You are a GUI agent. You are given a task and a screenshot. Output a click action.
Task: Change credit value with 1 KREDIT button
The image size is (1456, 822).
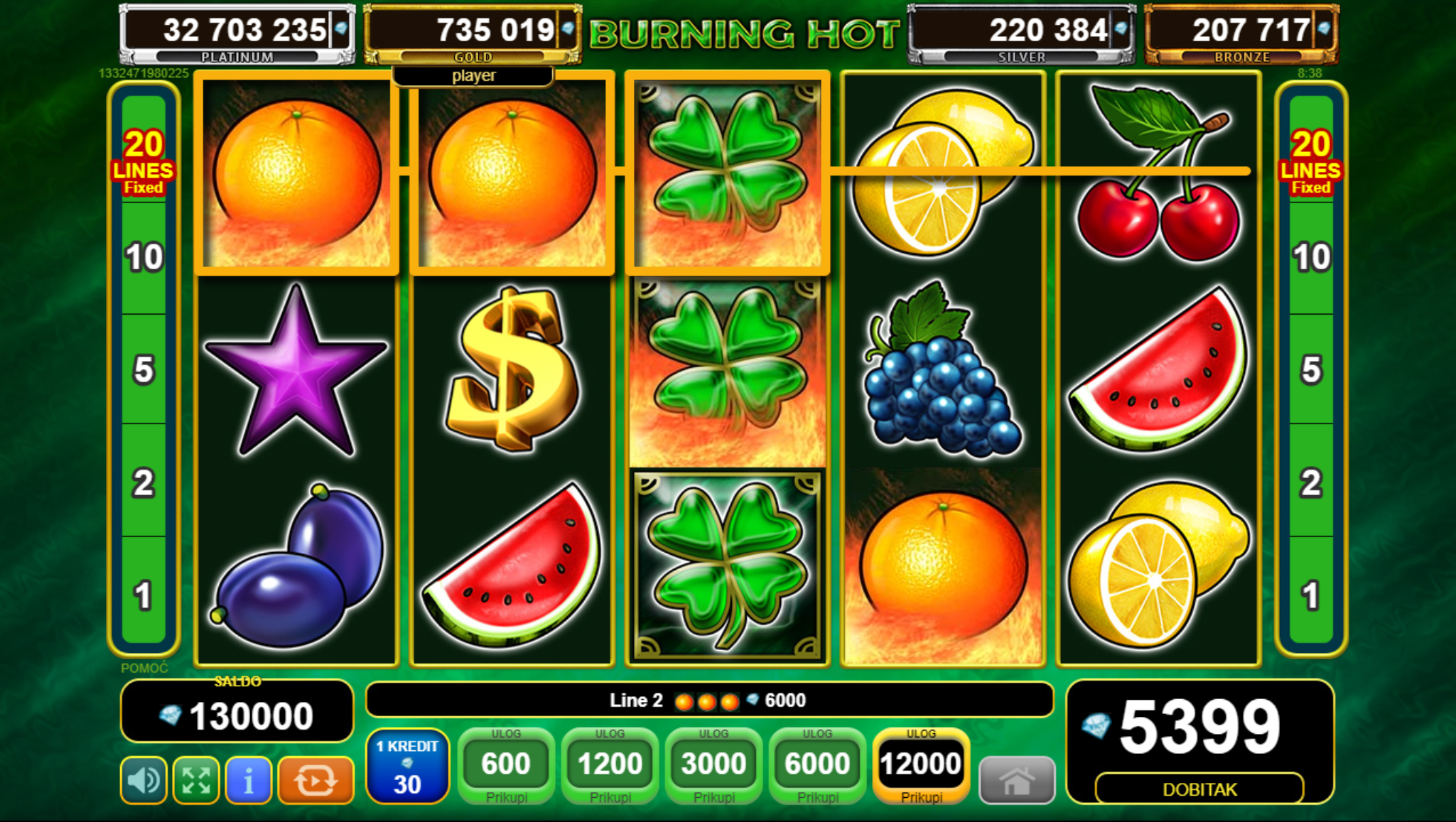(407, 766)
